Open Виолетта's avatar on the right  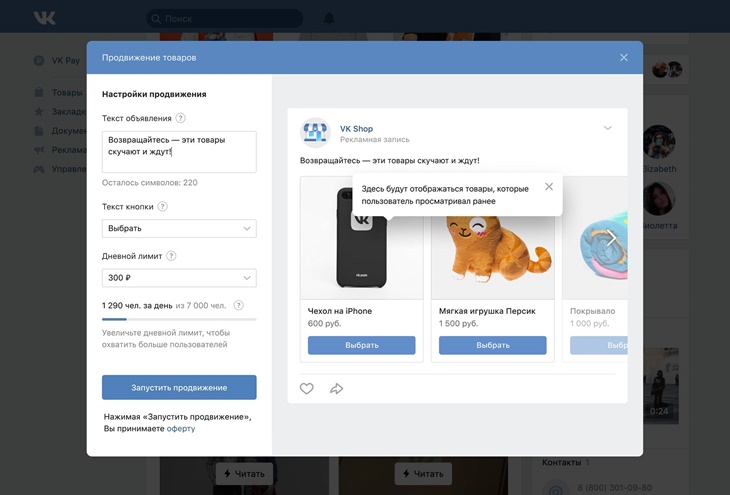pos(659,199)
